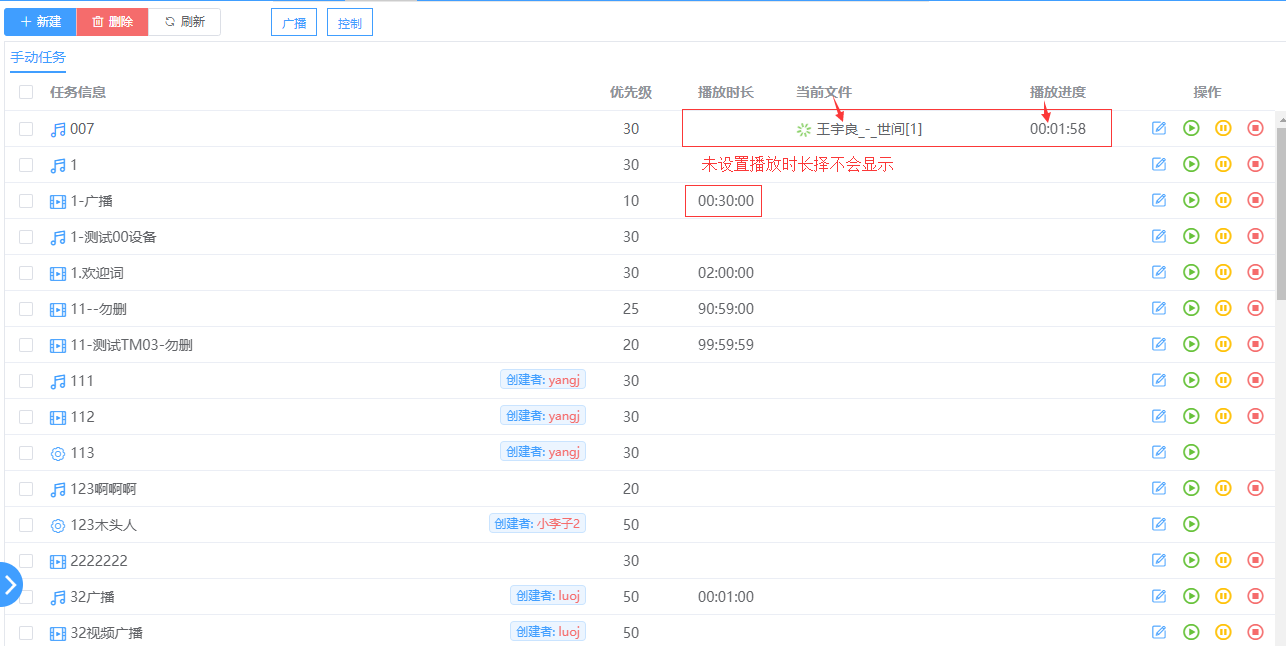The width and height of the screenshot is (1286, 646).
Task: Click the 刷新 refresh button
Action: point(185,22)
